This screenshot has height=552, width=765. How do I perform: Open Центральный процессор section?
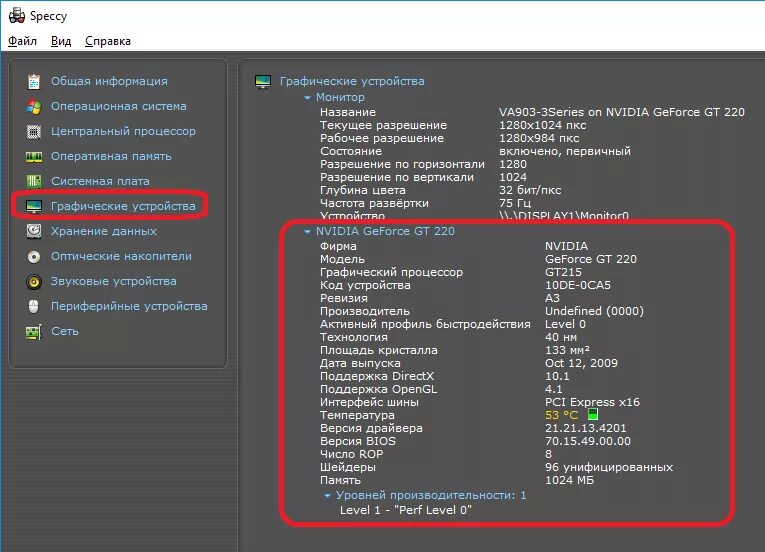coord(123,131)
